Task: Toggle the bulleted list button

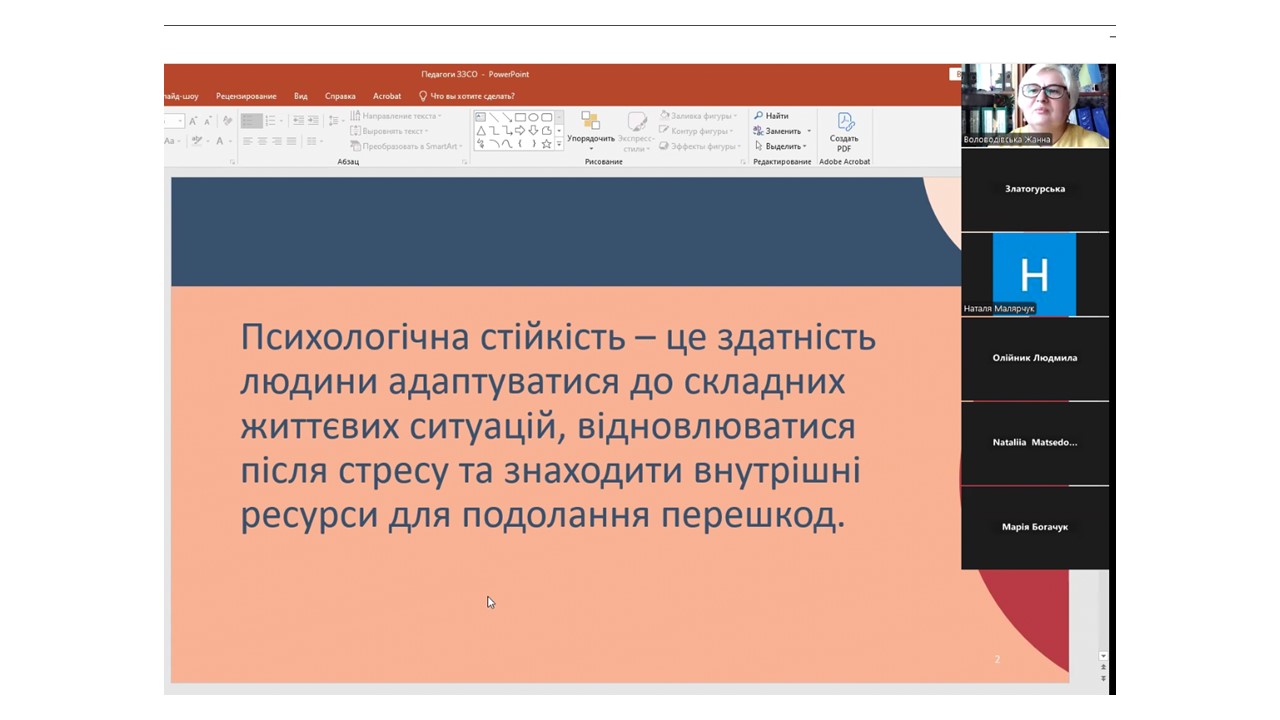Action: point(251,120)
